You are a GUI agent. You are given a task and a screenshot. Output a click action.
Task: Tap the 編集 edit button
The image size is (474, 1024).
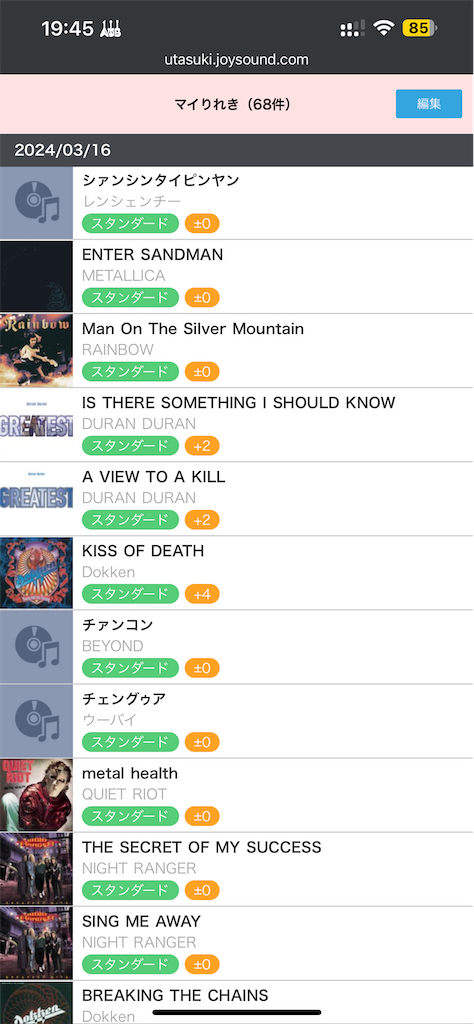pyautogui.click(x=429, y=104)
